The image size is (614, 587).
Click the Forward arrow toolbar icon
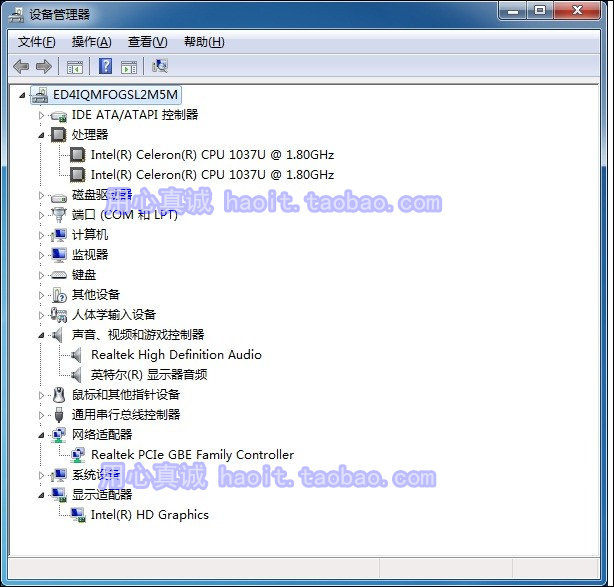[43, 66]
